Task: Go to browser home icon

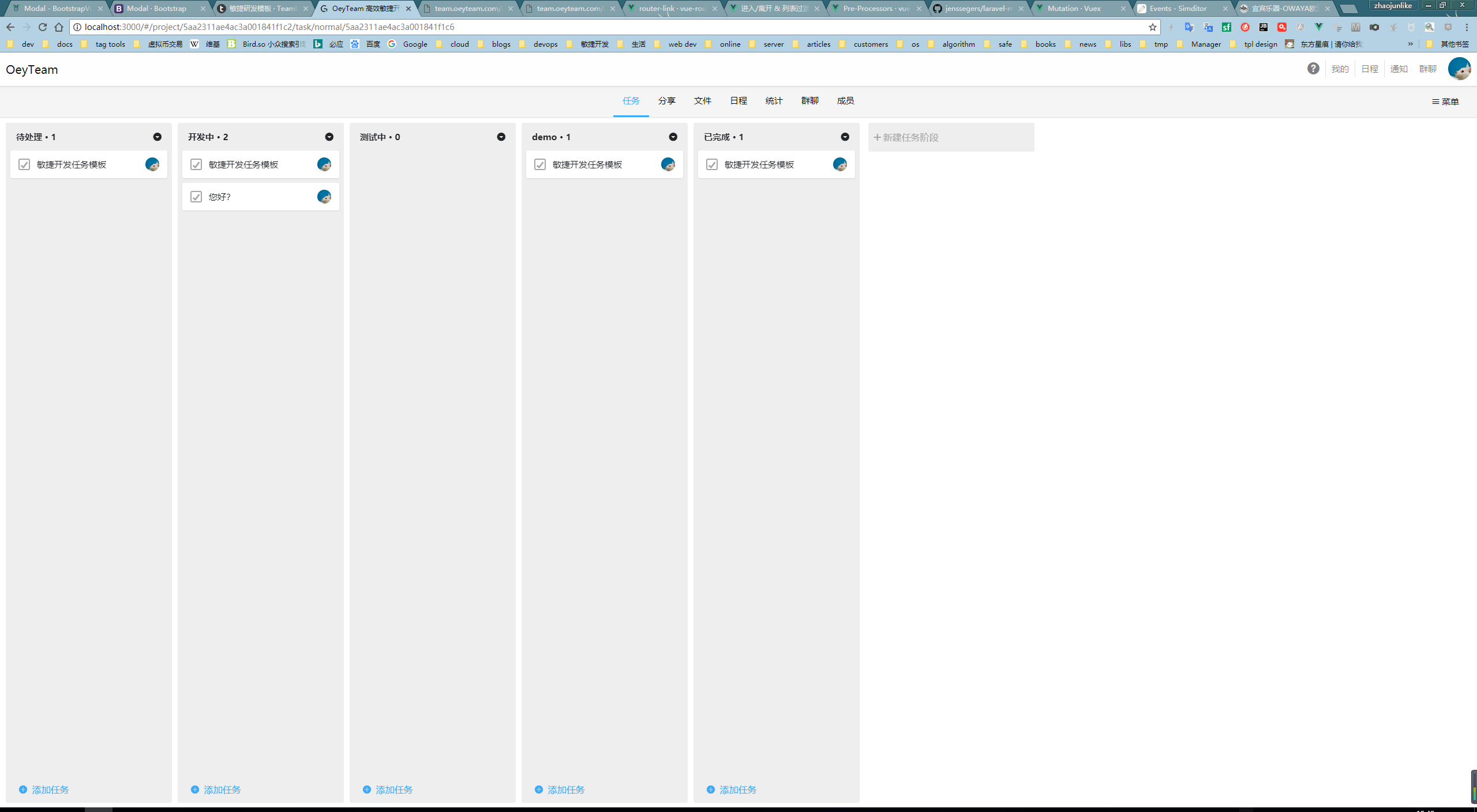Action: tap(59, 27)
